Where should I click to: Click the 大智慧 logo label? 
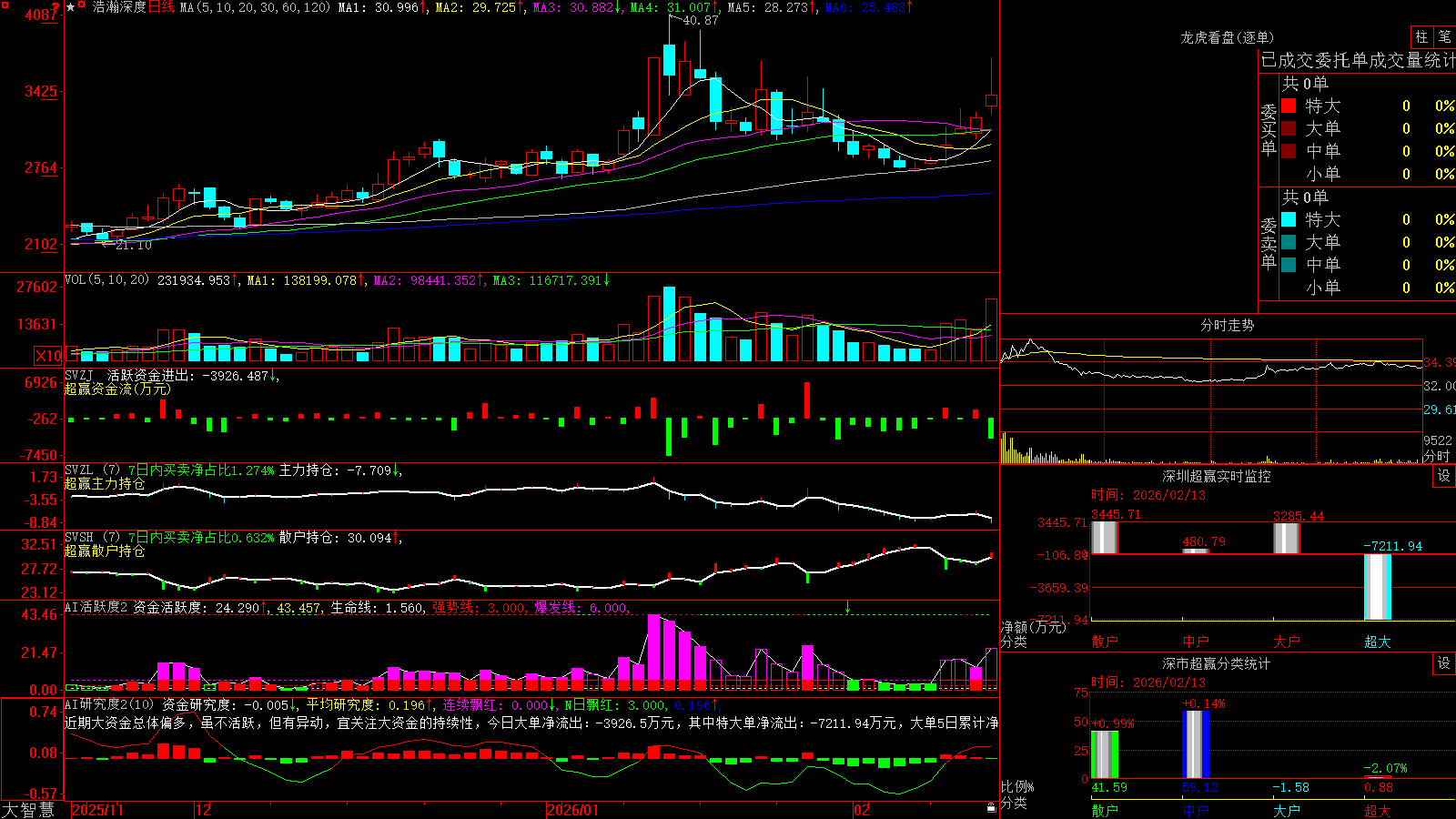click(28, 810)
